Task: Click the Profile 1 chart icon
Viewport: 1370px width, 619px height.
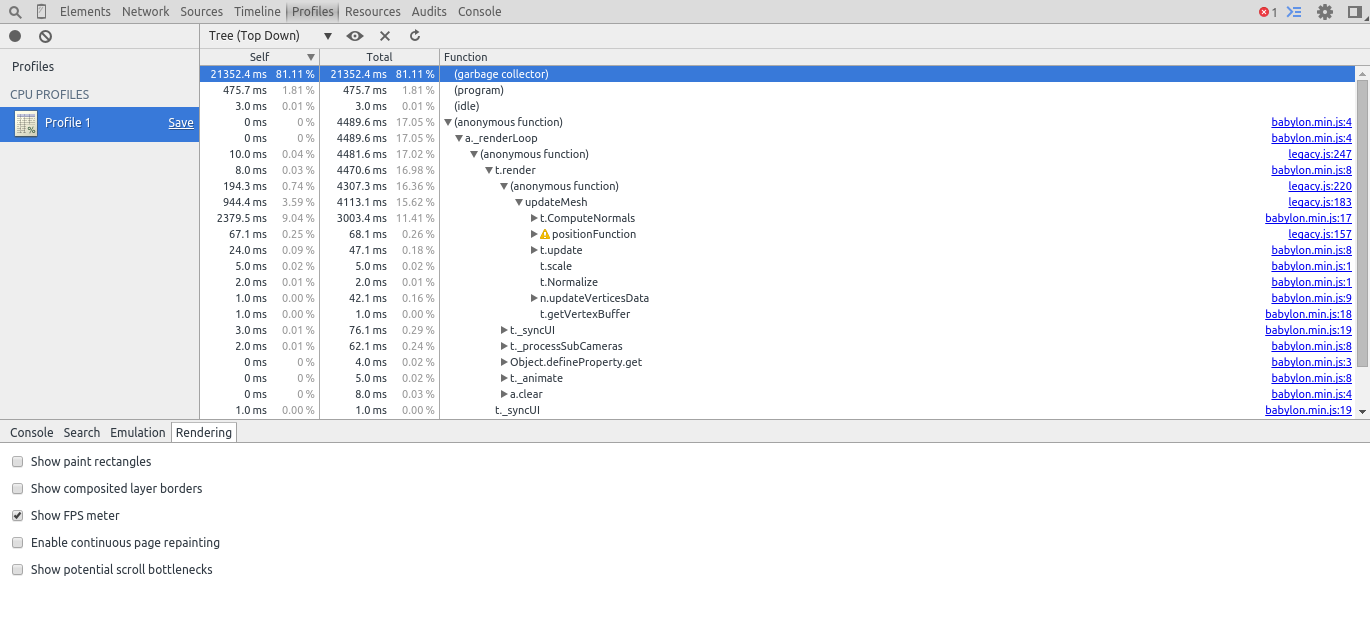Action: pos(26,124)
